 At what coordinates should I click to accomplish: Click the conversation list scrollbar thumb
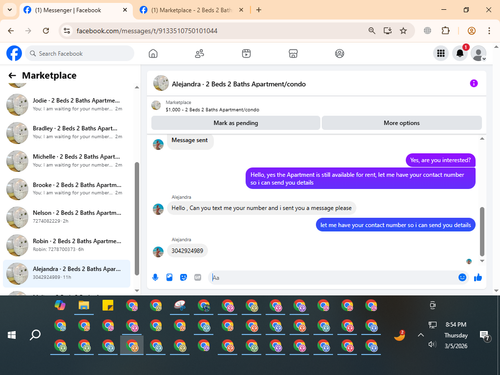(x=136, y=218)
